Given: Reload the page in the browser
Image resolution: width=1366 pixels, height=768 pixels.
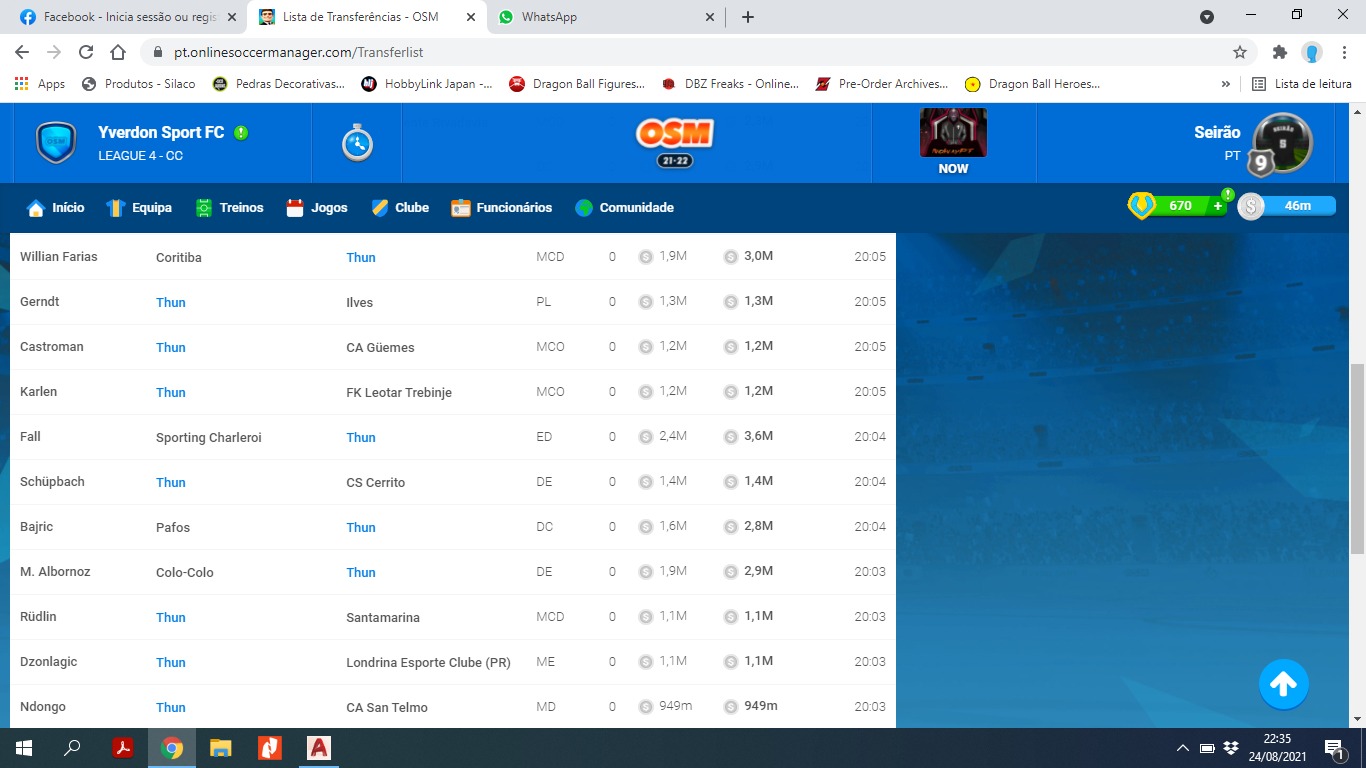Looking at the screenshot, I should pos(86,52).
